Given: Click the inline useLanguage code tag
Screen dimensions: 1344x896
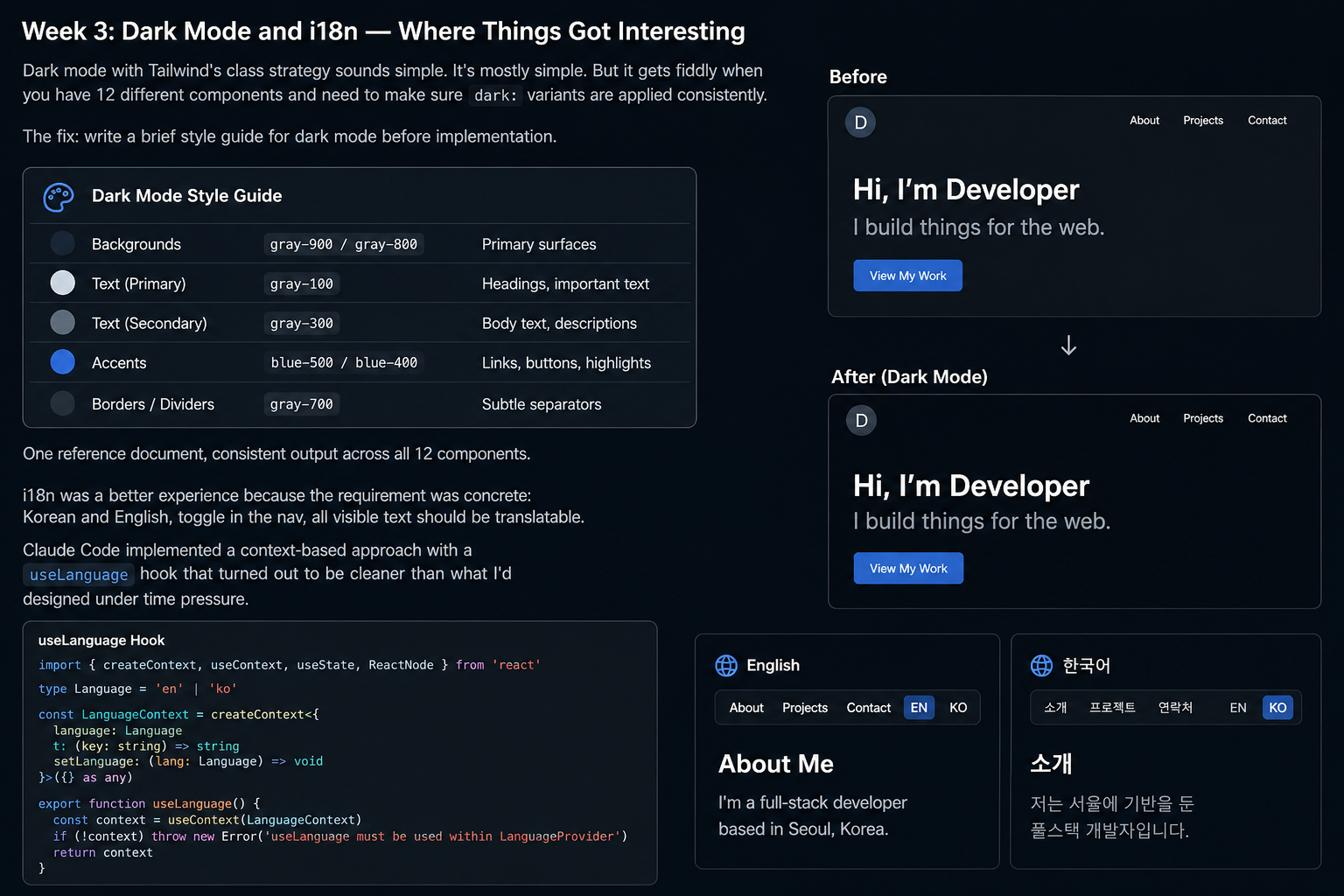Looking at the screenshot, I should point(79,575).
